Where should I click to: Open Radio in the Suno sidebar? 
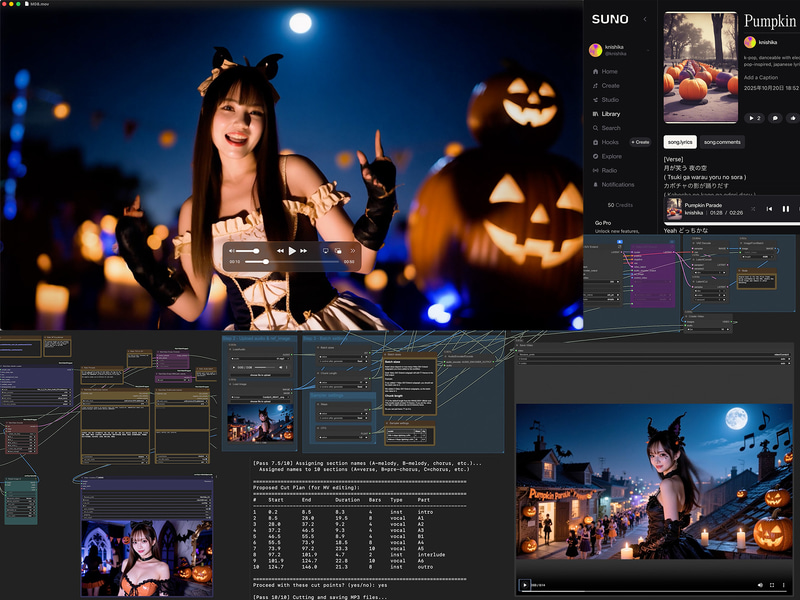click(608, 170)
